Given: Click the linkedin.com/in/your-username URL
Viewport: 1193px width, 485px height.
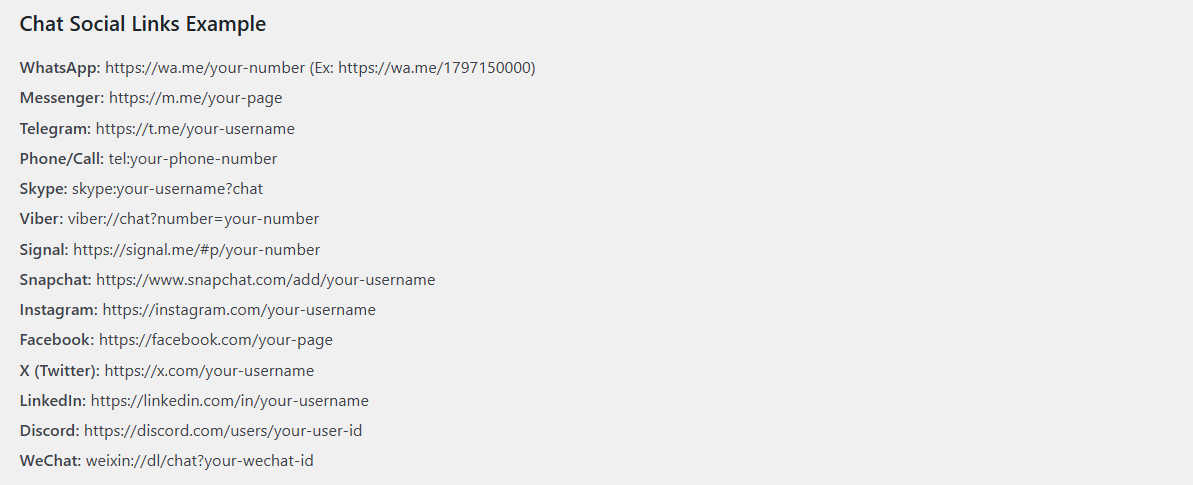Looking at the screenshot, I should (230, 400).
